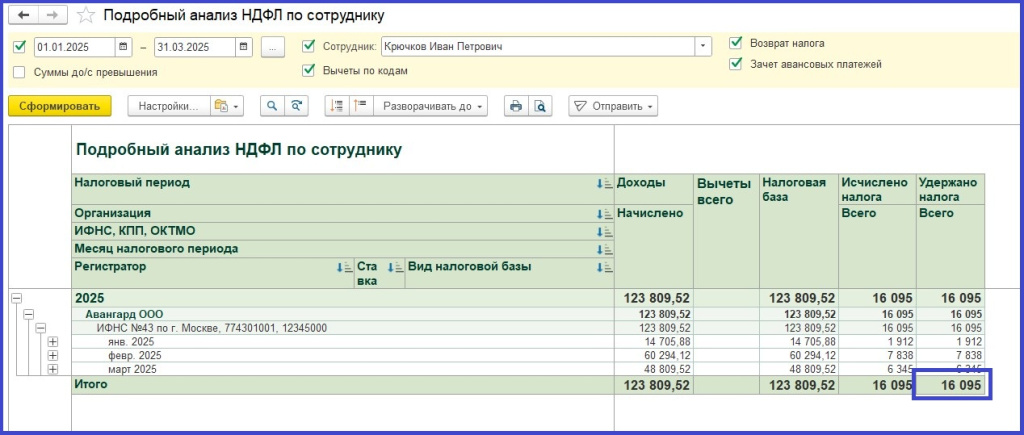Add report to favorites with star icon
This screenshot has height=435, width=1024.
87,16
